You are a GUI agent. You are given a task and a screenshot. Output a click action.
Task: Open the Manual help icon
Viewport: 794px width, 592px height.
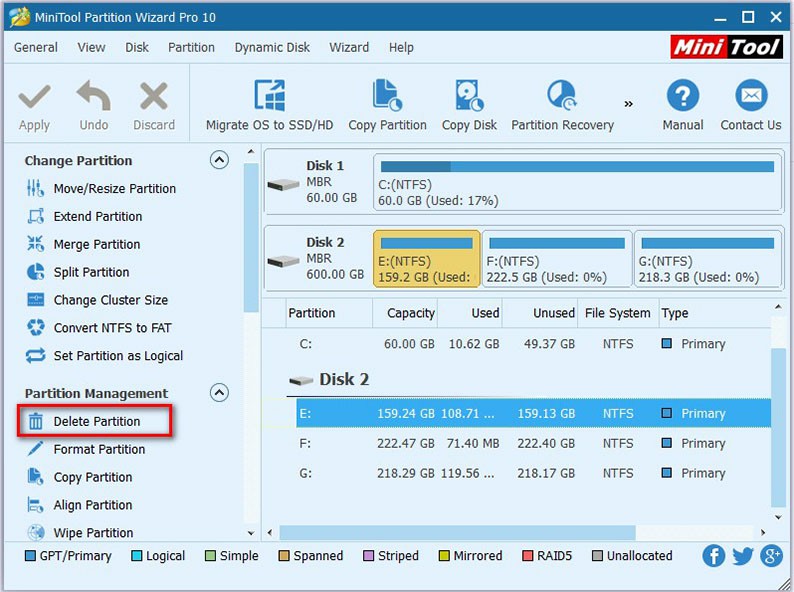pyautogui.click(x=683, y=95)
